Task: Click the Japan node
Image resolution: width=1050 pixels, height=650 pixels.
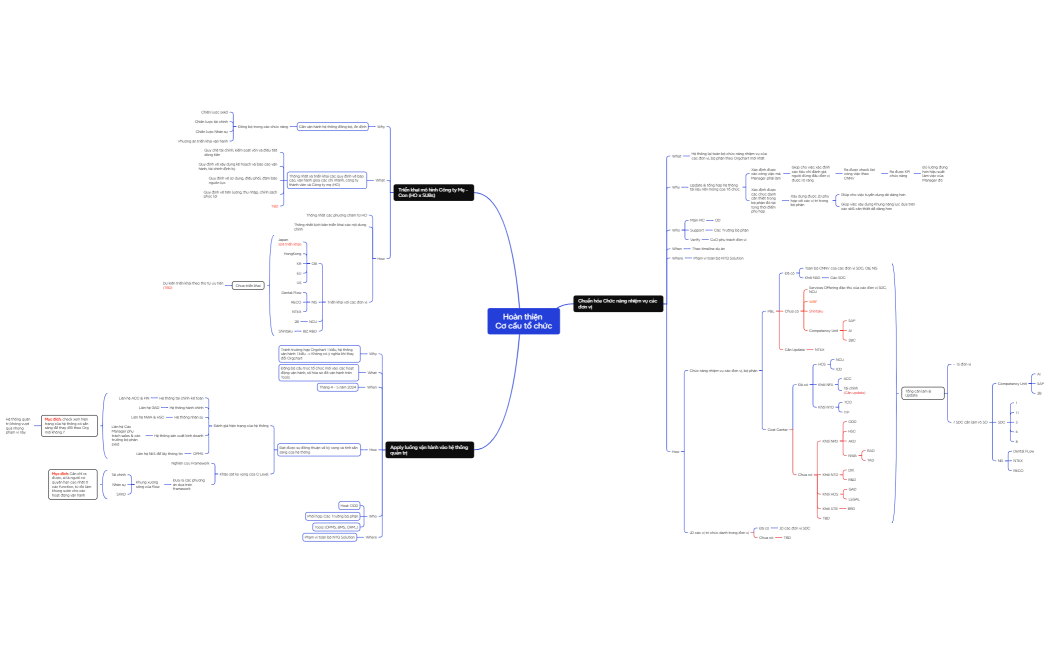Action: coord(283,241)
